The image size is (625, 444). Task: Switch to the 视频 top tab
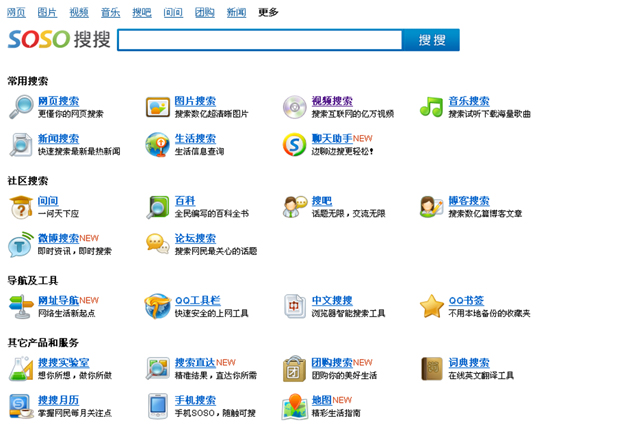(79, 12)
